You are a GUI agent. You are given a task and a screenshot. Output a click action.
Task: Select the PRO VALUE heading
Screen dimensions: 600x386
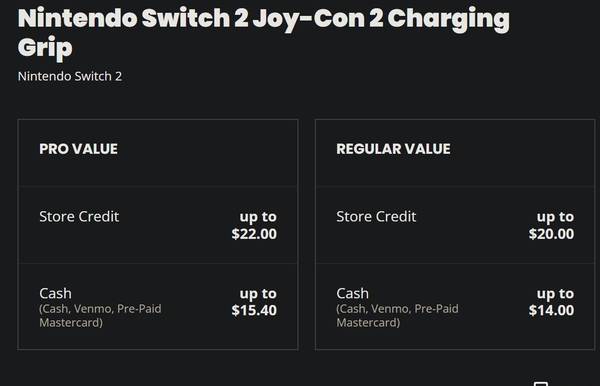[x=78, y=149]
